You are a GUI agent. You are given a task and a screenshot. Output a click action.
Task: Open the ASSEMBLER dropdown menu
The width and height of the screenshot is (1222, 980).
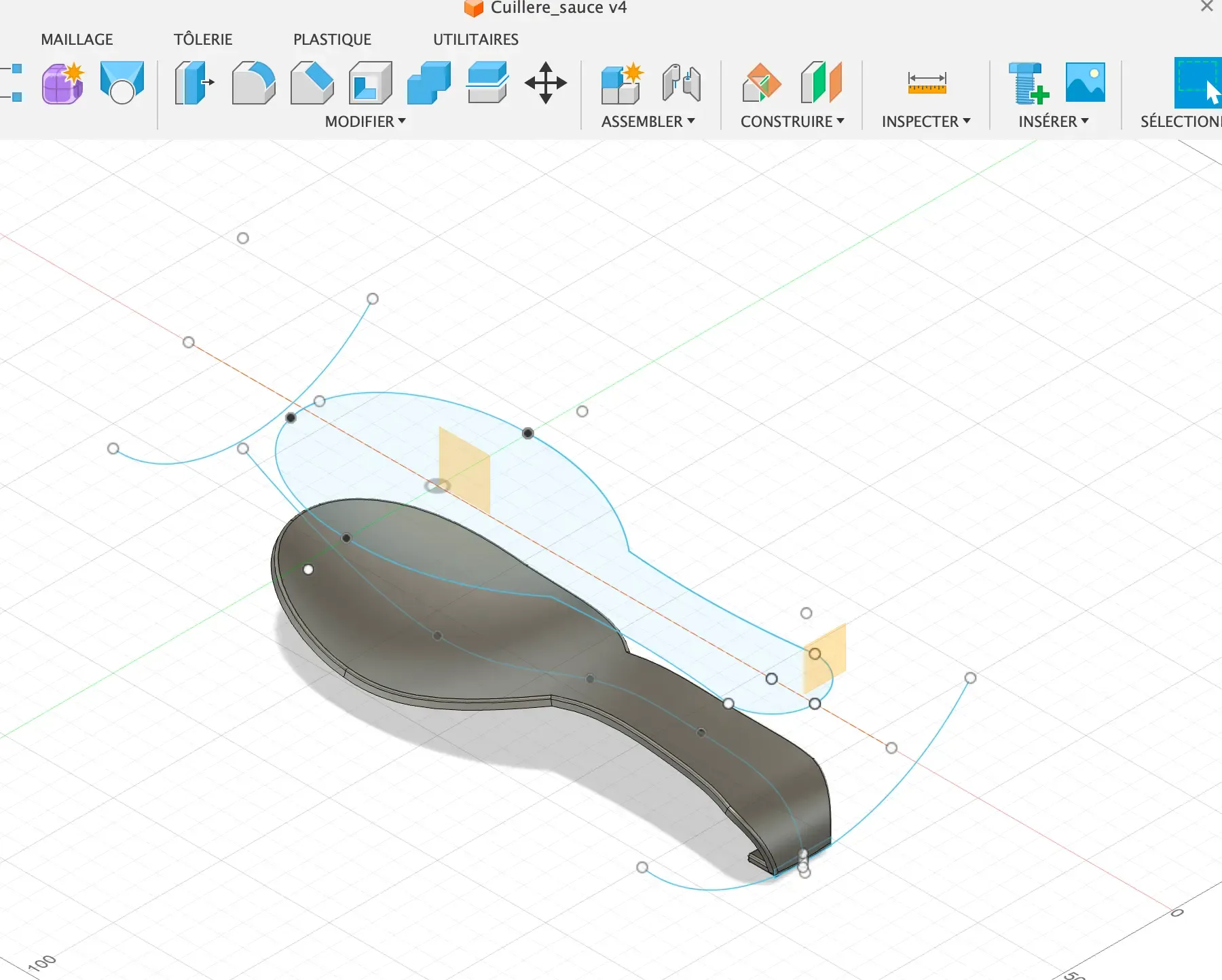(648, 121)
